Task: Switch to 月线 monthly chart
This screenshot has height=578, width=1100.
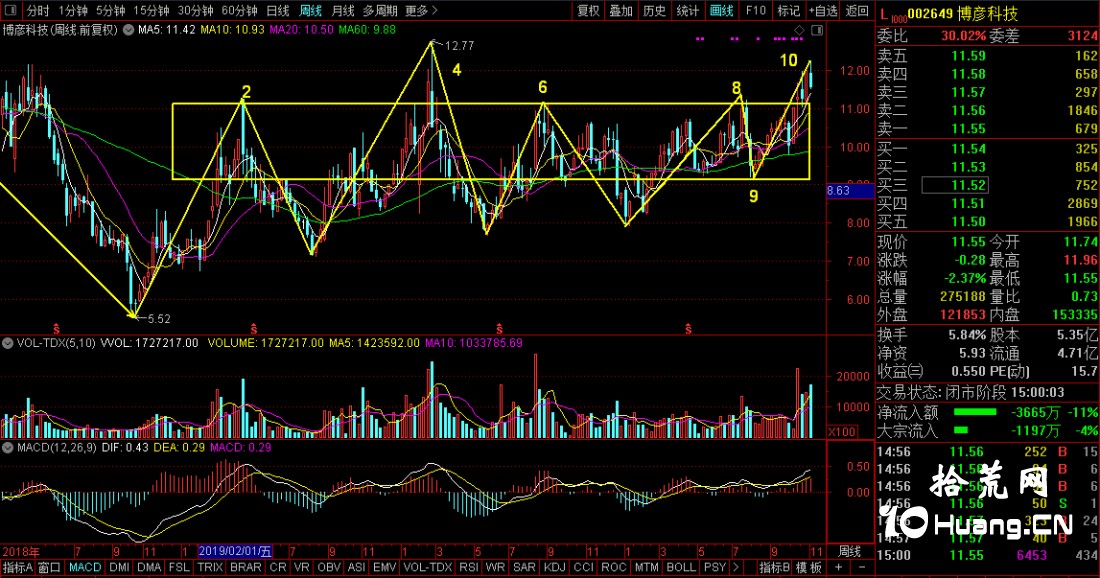Action: (x=342, y=11)
